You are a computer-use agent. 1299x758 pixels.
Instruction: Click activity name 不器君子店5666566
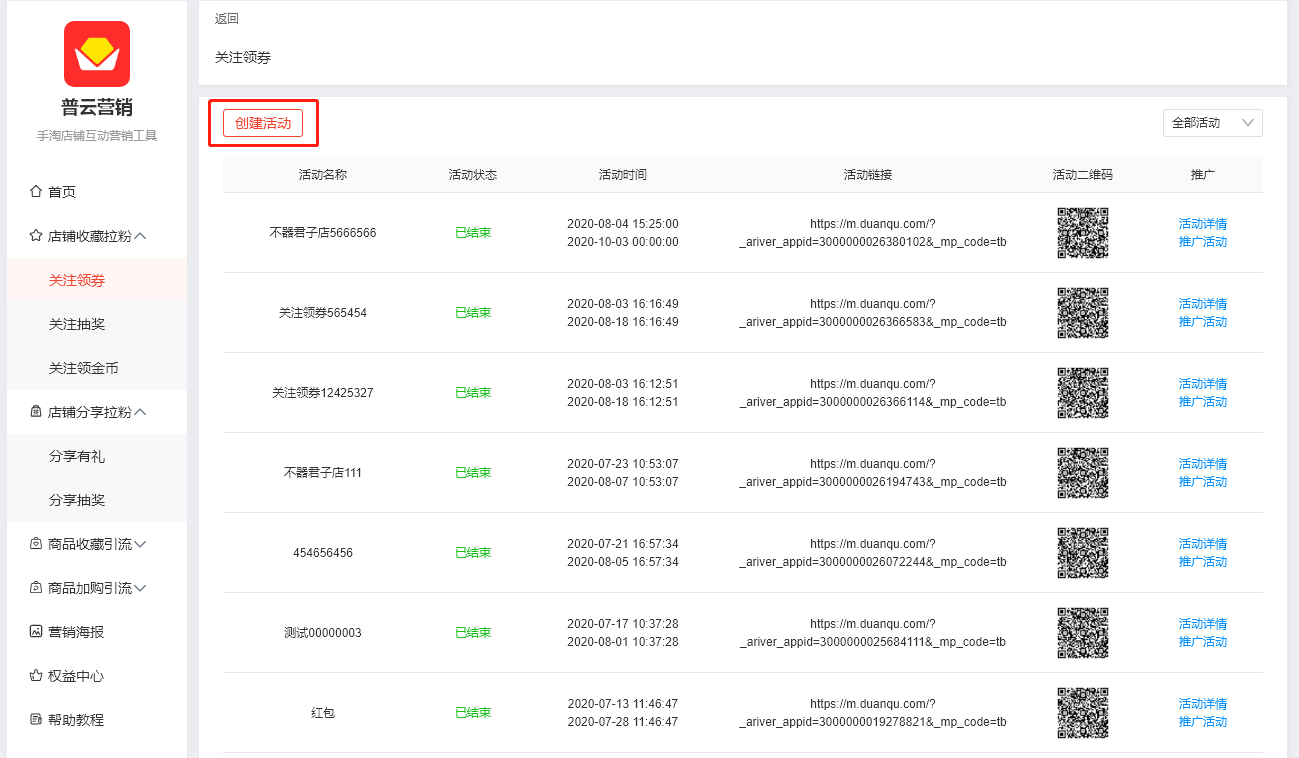click(323, 233)
